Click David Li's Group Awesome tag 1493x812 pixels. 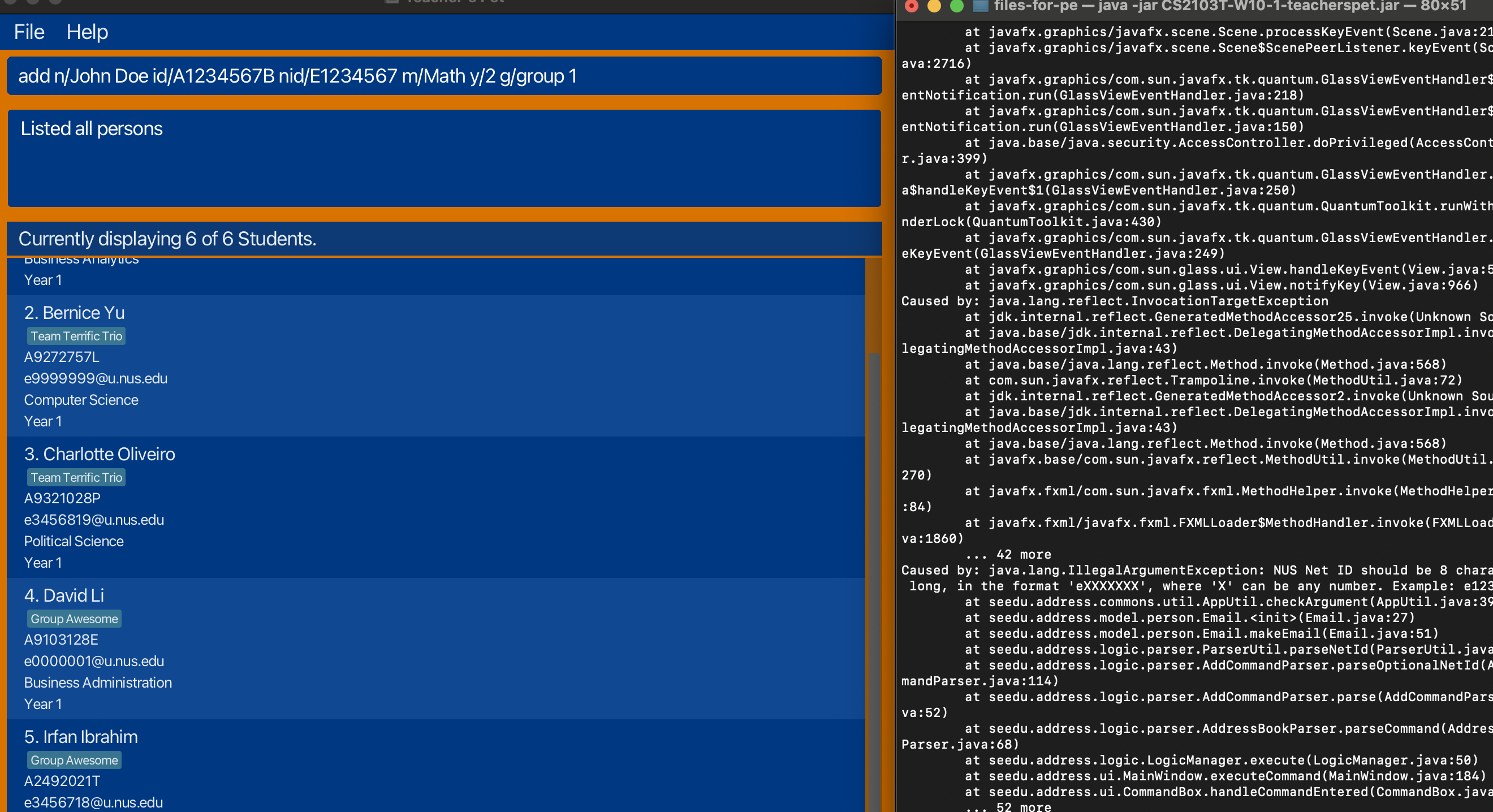(74, 619)
